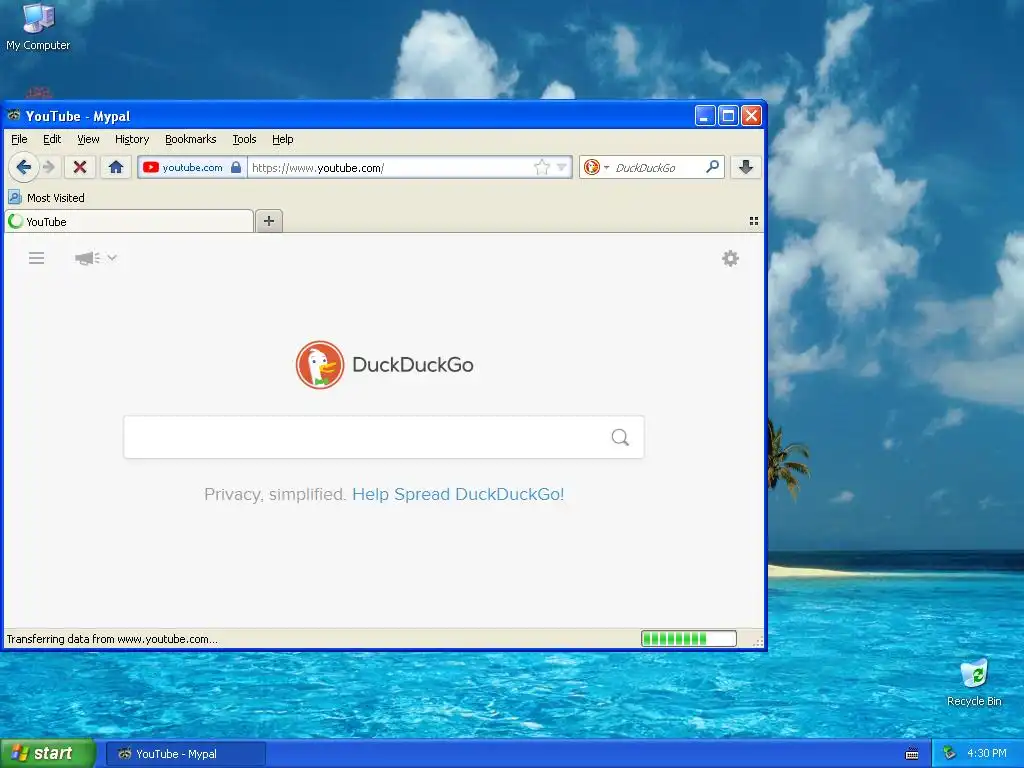Open the Windows start menu
Image resolution: width=1024 pixels, height=768 pixels.
click(48, 754)
